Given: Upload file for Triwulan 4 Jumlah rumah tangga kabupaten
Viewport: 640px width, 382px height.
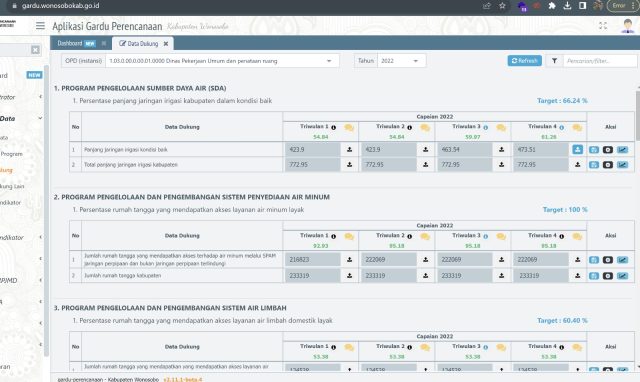Looking at the screenshot, I should 578,276.
